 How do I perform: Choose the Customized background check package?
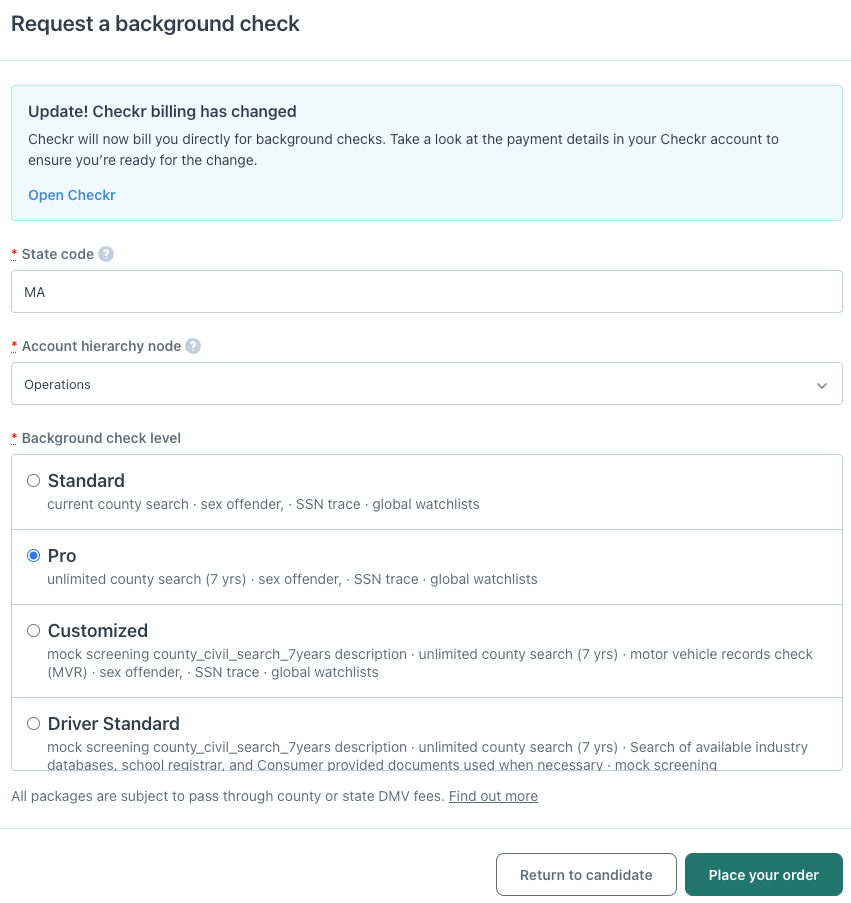(x=33, y=630)
